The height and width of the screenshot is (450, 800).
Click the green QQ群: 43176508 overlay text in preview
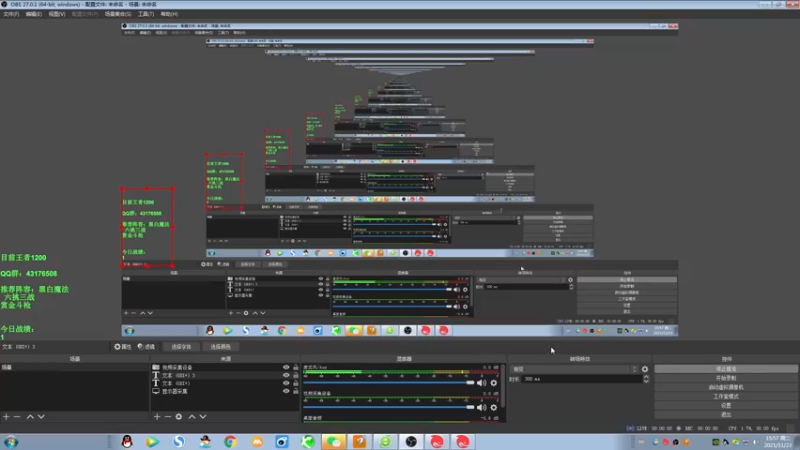pos(29,274)
